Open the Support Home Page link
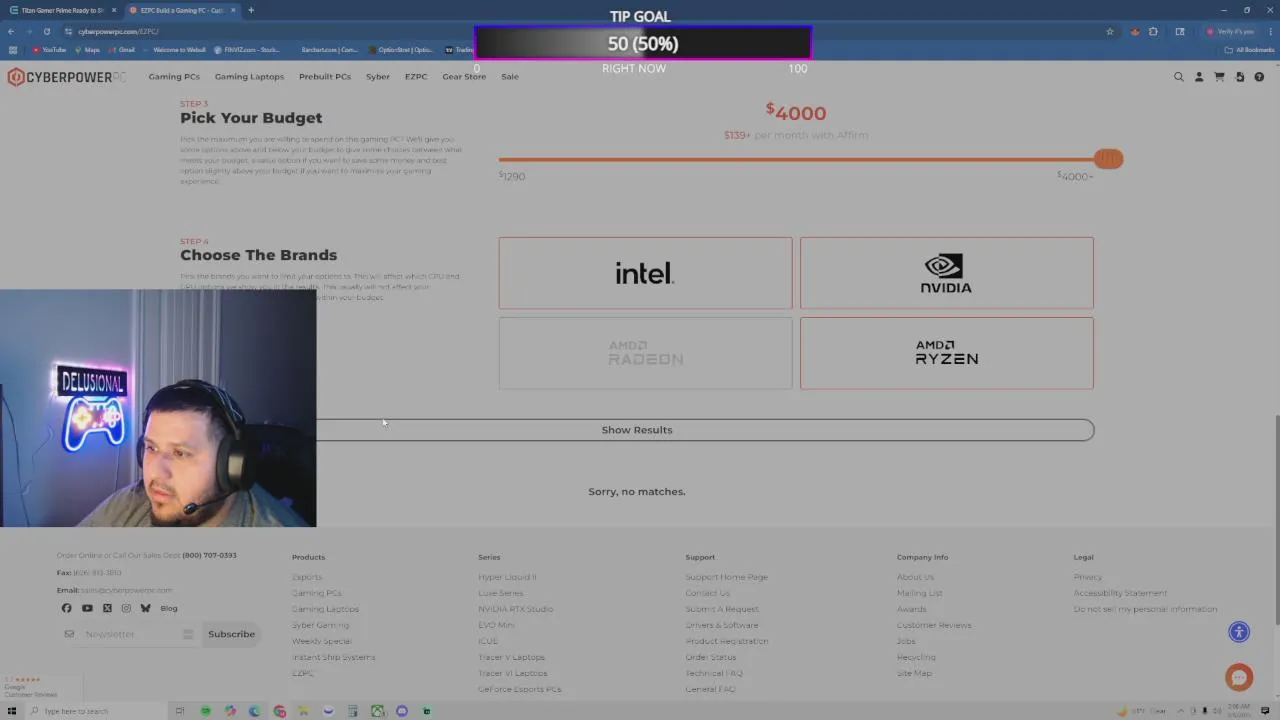 [x=727, y=577]
